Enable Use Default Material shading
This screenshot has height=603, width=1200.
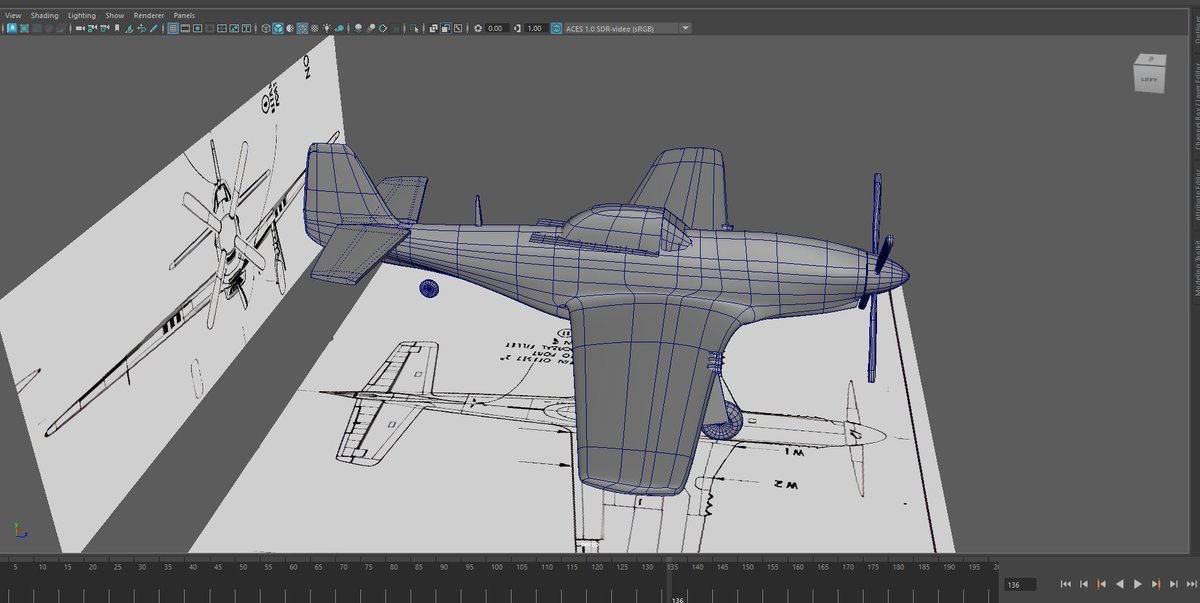(x=290, y=28)
